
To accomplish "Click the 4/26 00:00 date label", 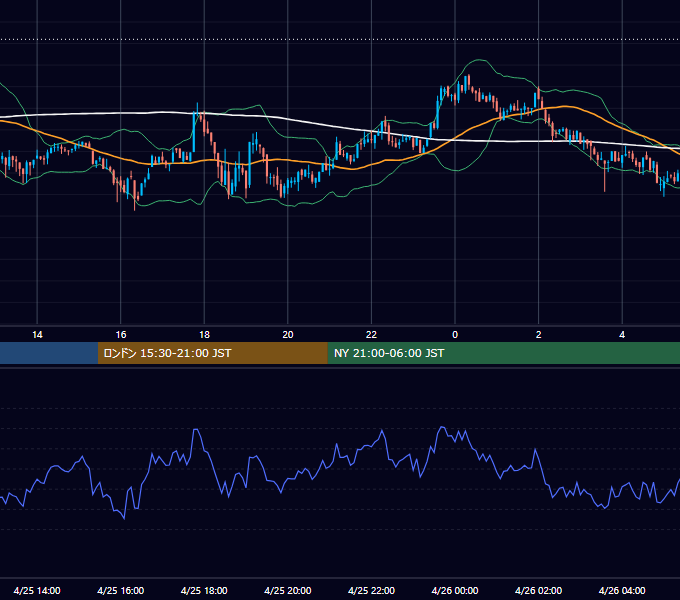I will coord(455,590).
